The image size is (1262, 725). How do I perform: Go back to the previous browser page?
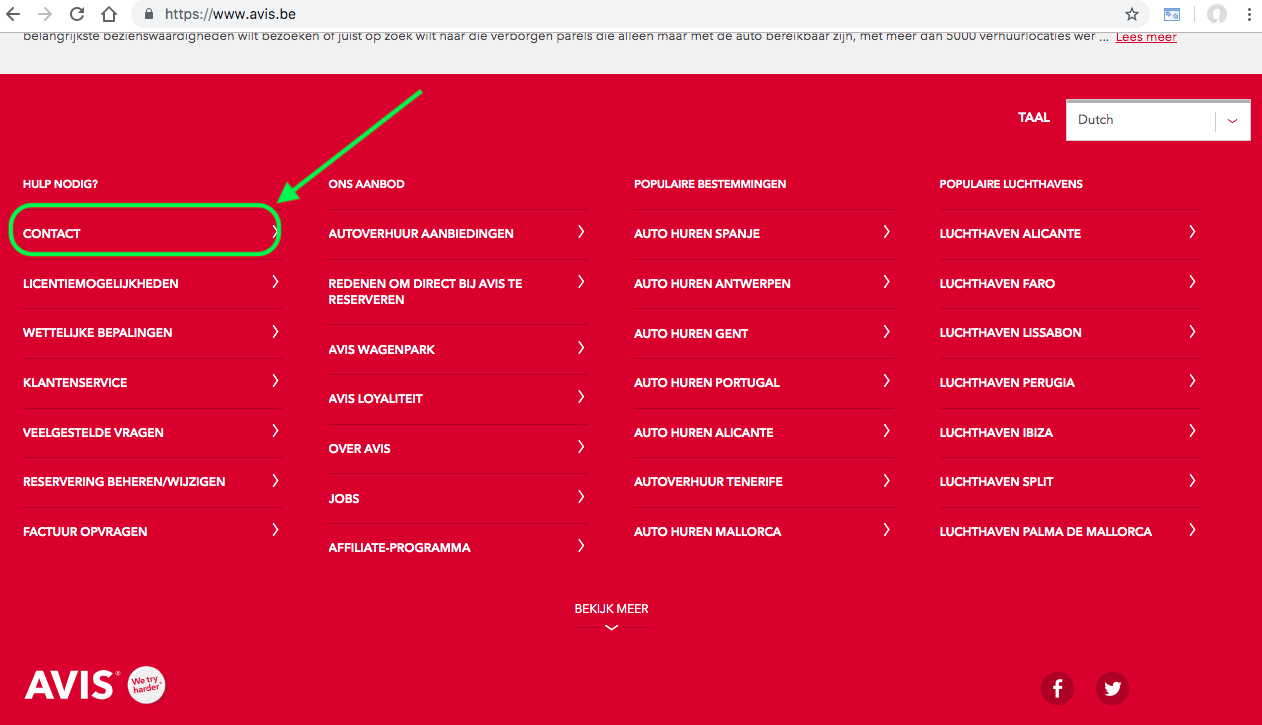[13, 15]
